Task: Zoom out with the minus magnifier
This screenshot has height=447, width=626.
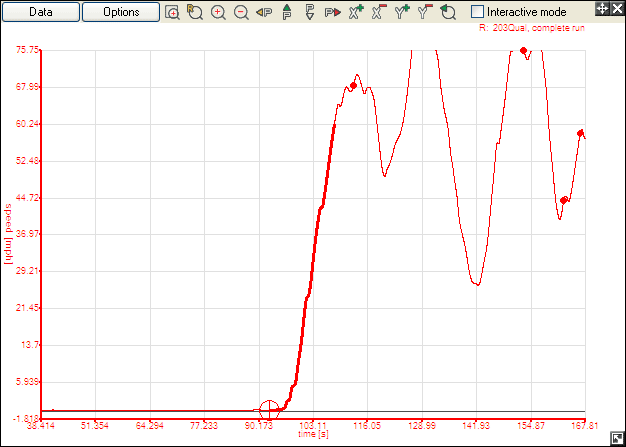Action: [241, 12]
